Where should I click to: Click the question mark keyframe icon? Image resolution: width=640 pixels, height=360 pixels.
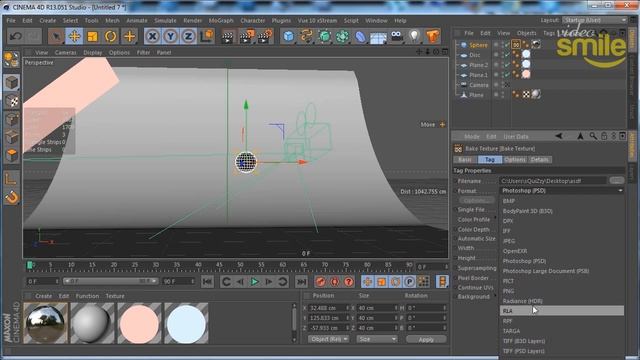pyautogui.click(x=348, y=281)
